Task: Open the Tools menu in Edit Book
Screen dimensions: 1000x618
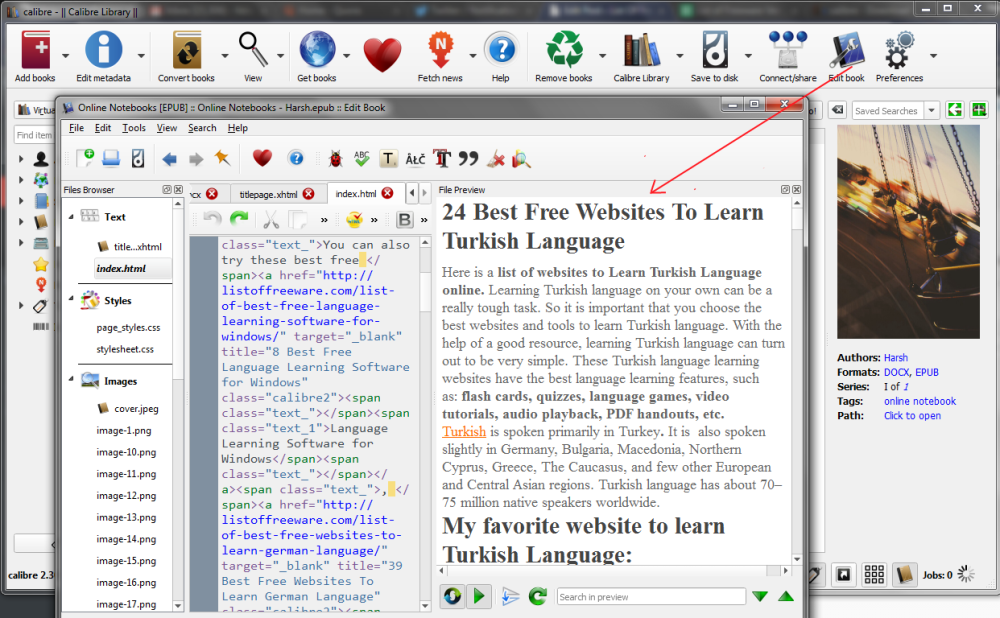Action: click(134, 128)
